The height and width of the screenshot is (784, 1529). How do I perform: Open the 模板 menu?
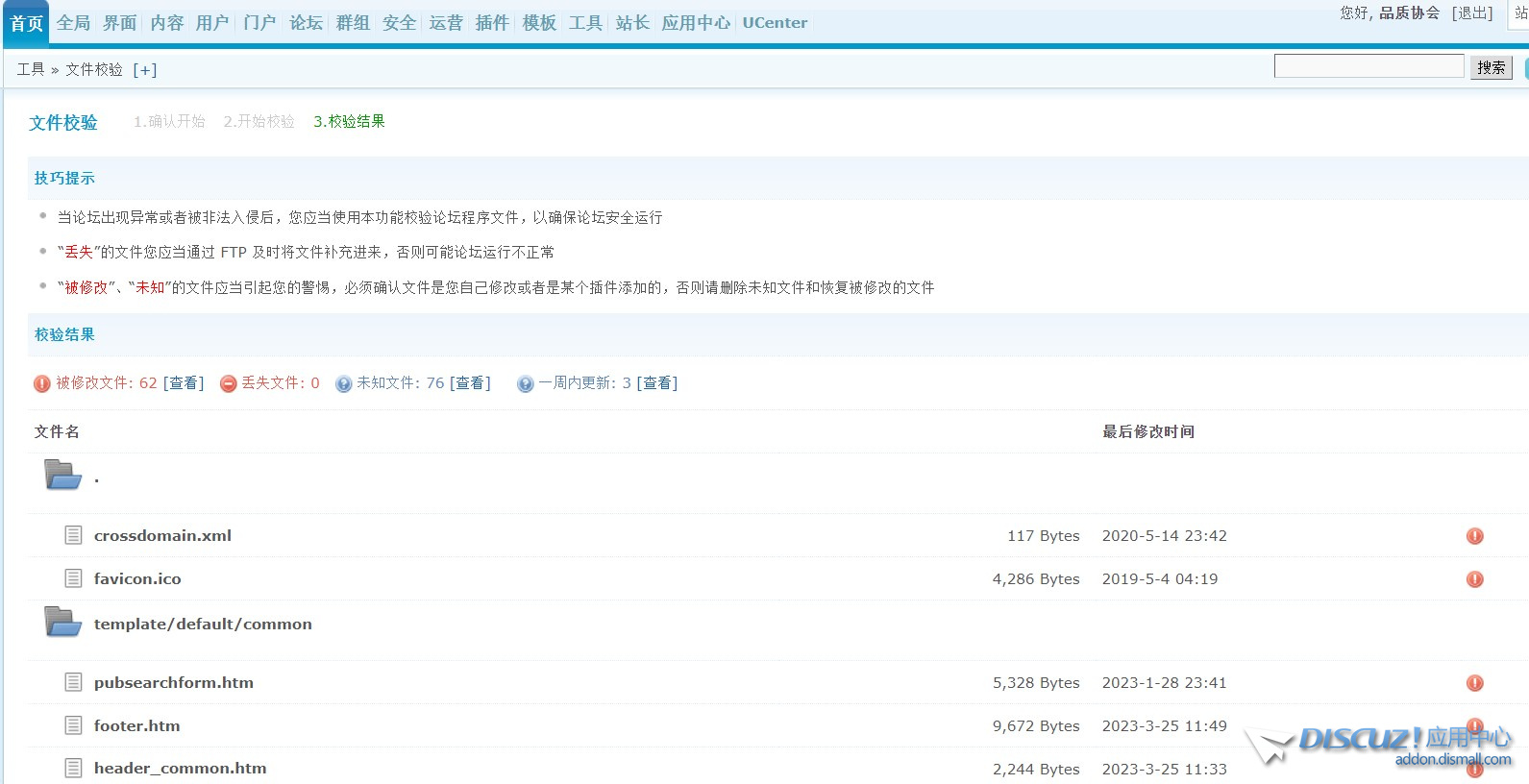539,23
